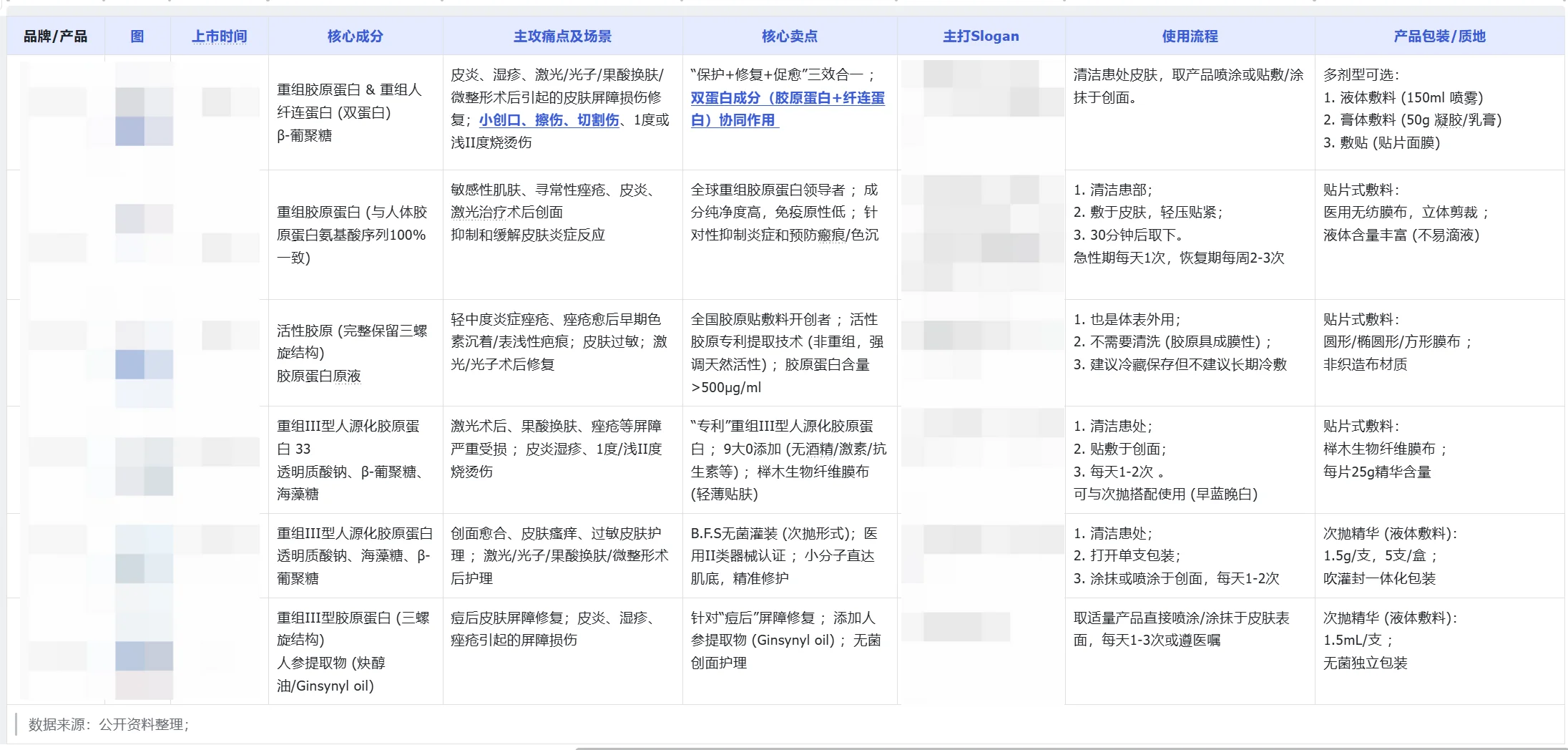
Task: Click the 榉木生物纤维膜布 packaging cell
Action: (x=1439, y=459)
